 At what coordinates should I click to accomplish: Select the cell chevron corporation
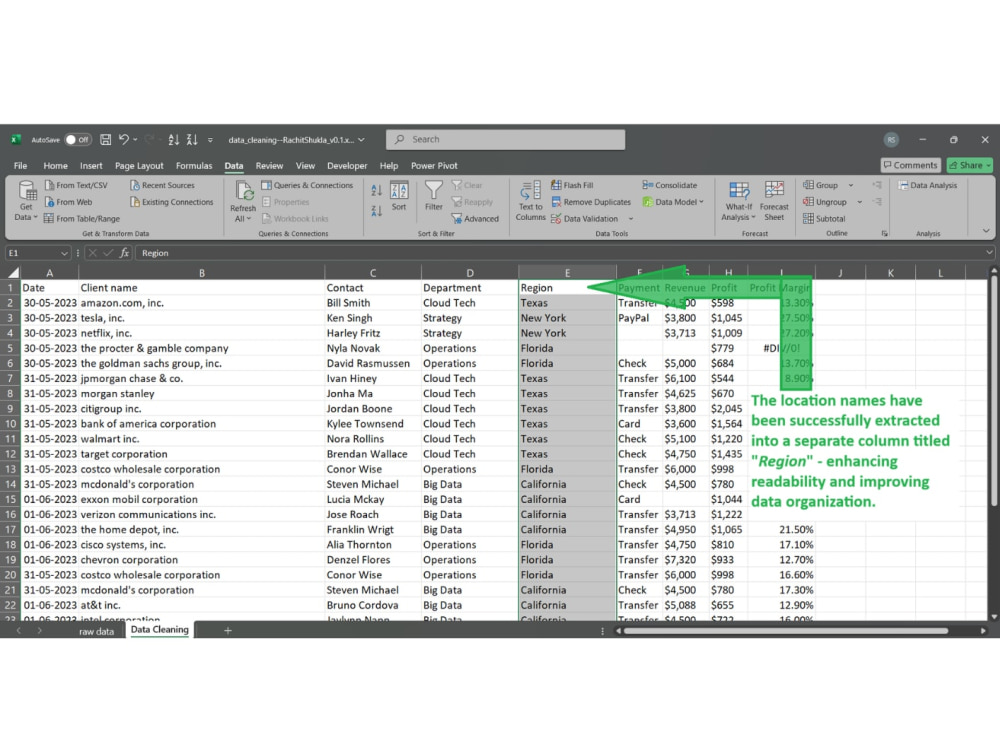pyautogui.click(x=202, y=560)
